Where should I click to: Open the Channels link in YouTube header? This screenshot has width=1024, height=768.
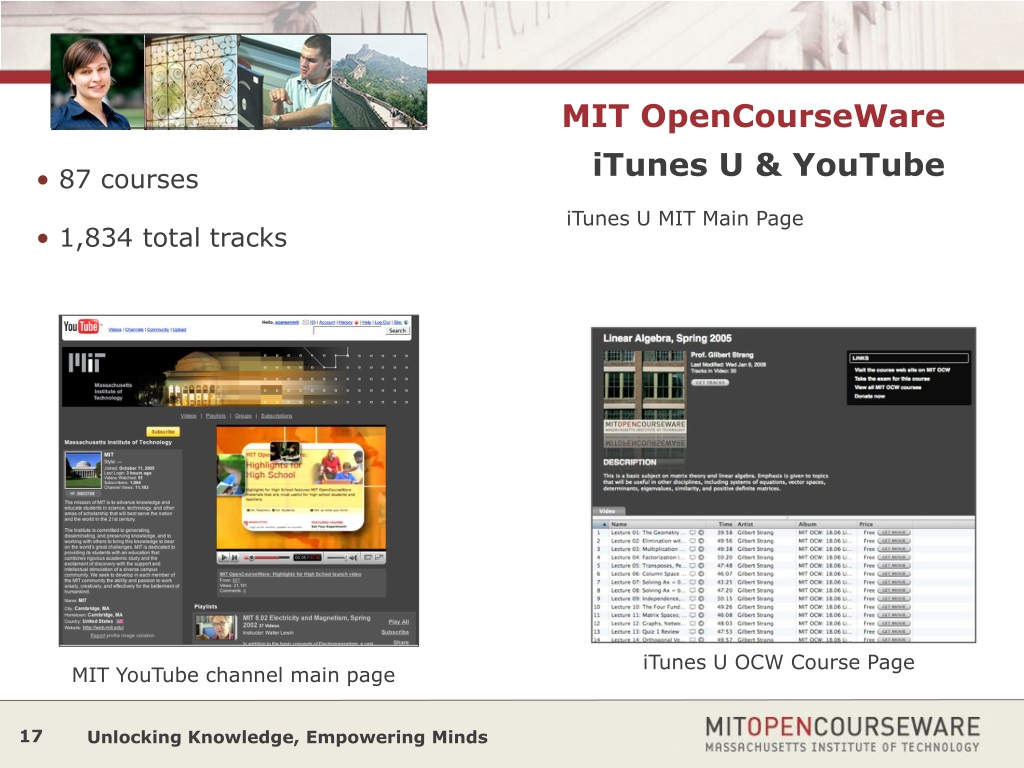135,330
